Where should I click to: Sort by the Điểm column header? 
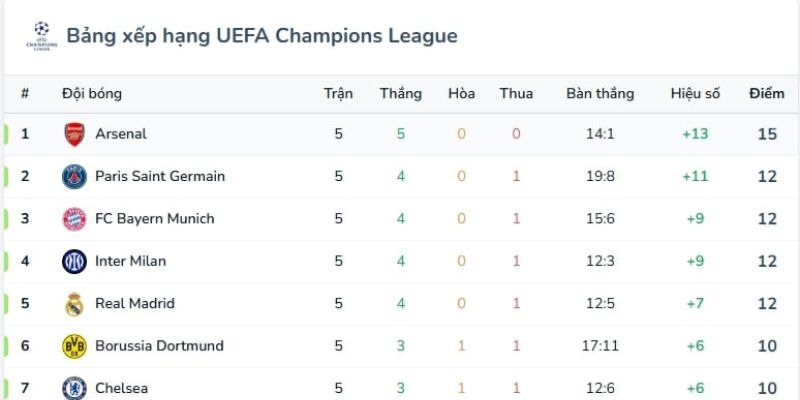tap(767, 94)
